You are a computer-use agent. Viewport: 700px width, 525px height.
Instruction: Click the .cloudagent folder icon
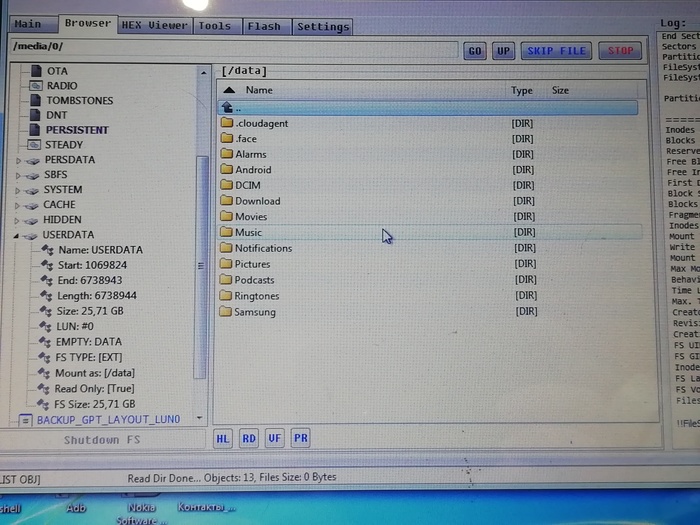[227, 123]
